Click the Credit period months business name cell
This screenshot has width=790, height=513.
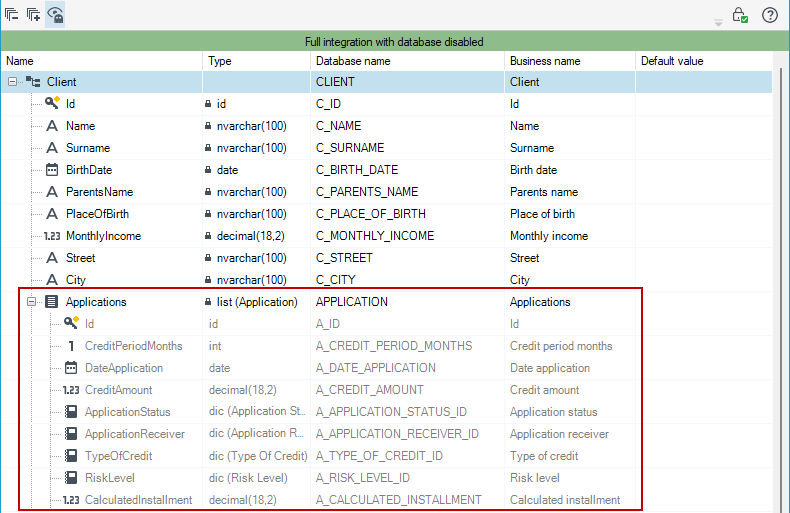pos(570,346)
